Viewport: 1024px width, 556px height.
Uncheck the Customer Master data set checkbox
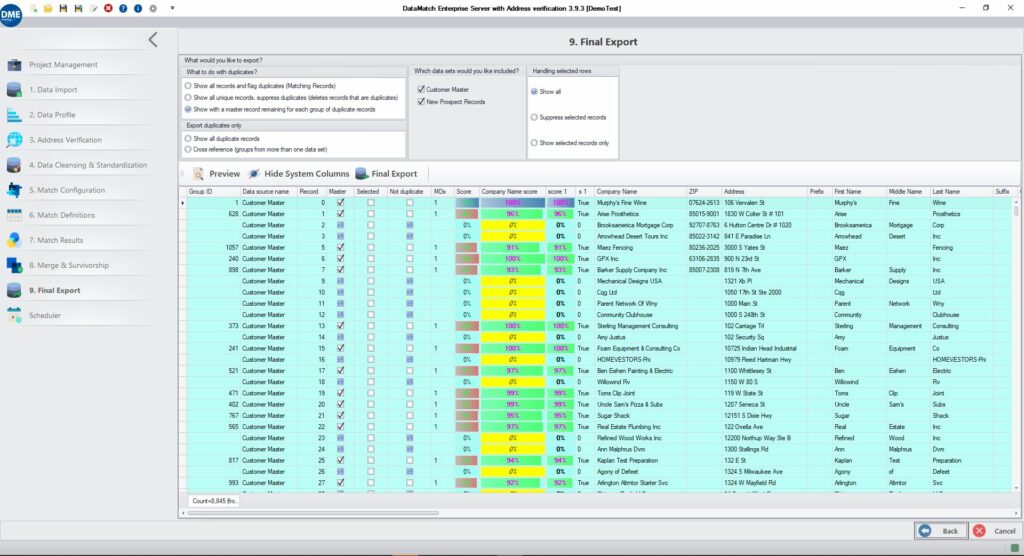[421, 90]
